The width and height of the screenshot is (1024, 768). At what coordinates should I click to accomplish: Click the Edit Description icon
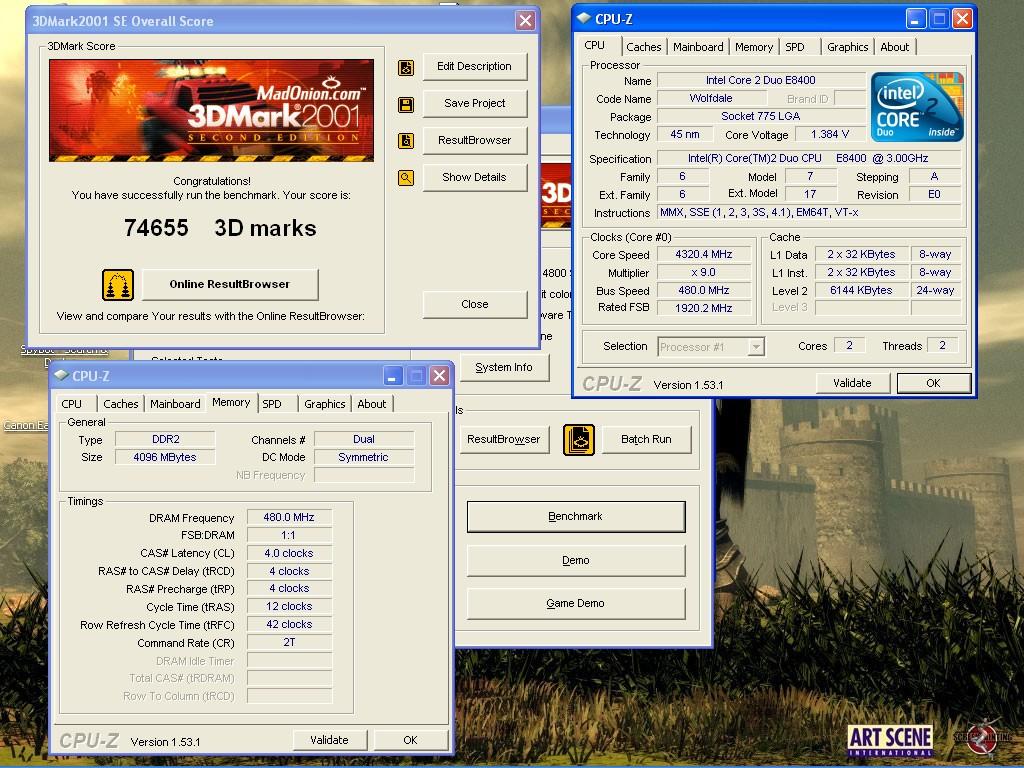[x=406, y=67]
